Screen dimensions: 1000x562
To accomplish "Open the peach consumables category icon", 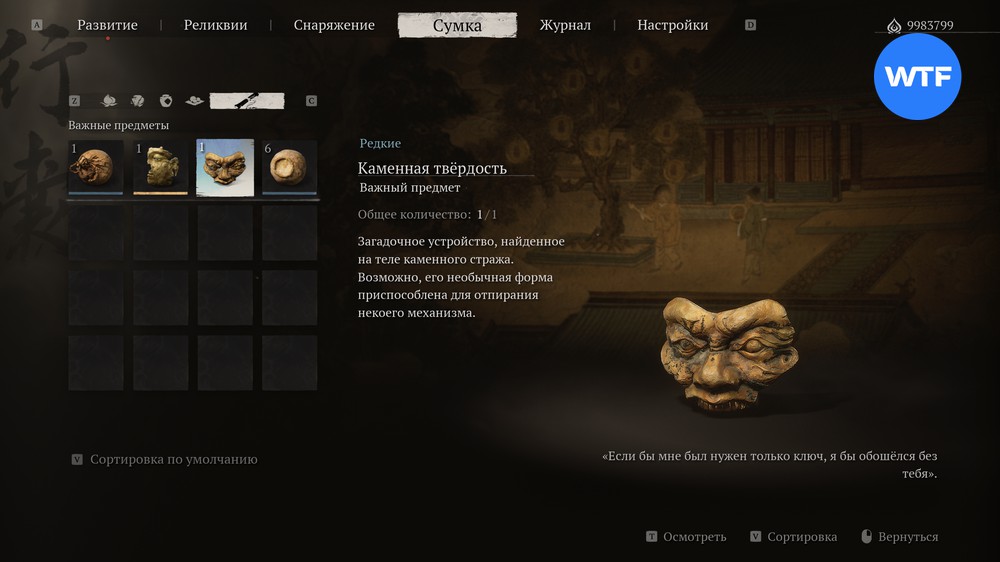I will pos(109,101).
